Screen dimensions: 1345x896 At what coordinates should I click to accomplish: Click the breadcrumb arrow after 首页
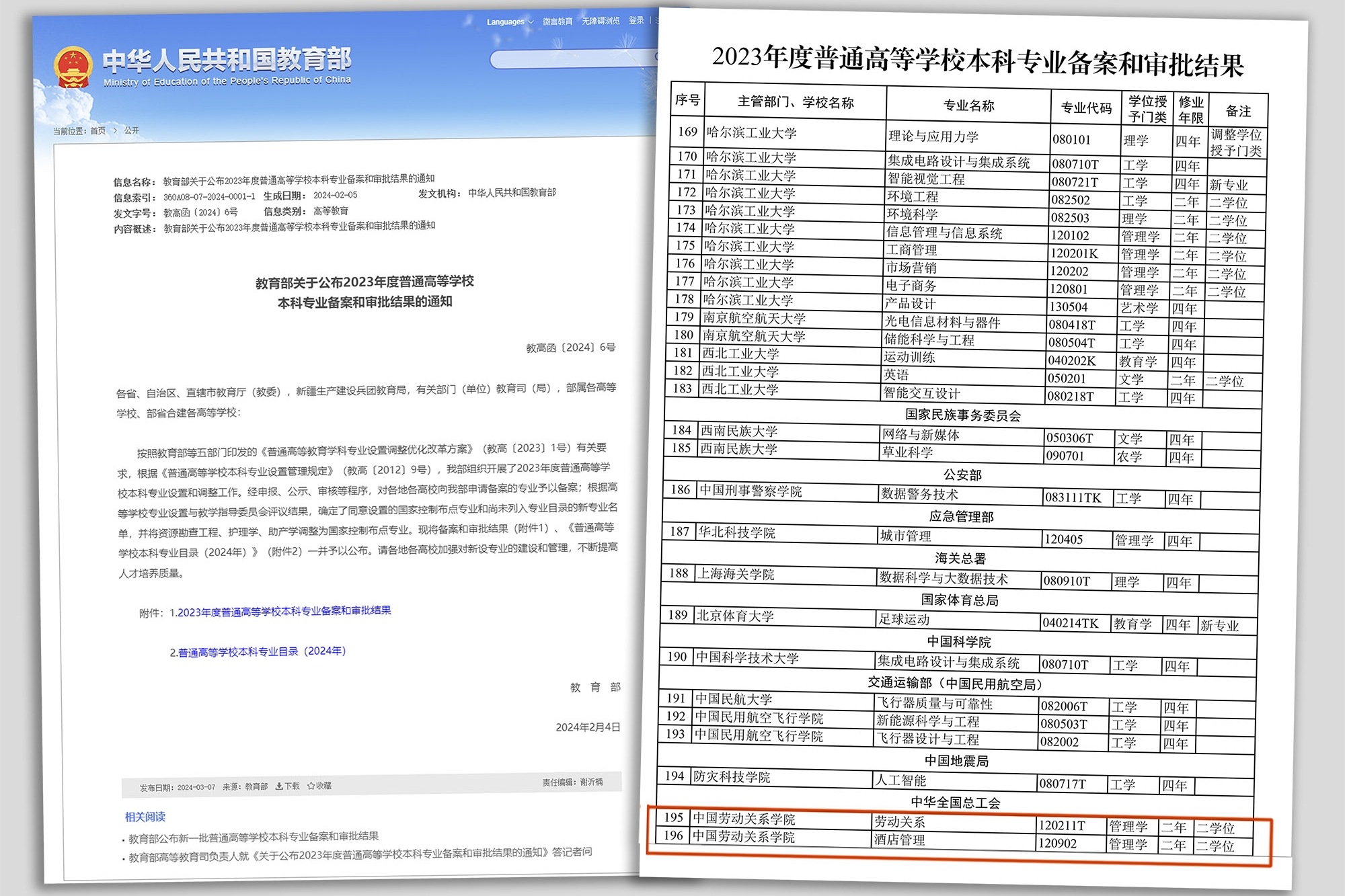point(115,130)
